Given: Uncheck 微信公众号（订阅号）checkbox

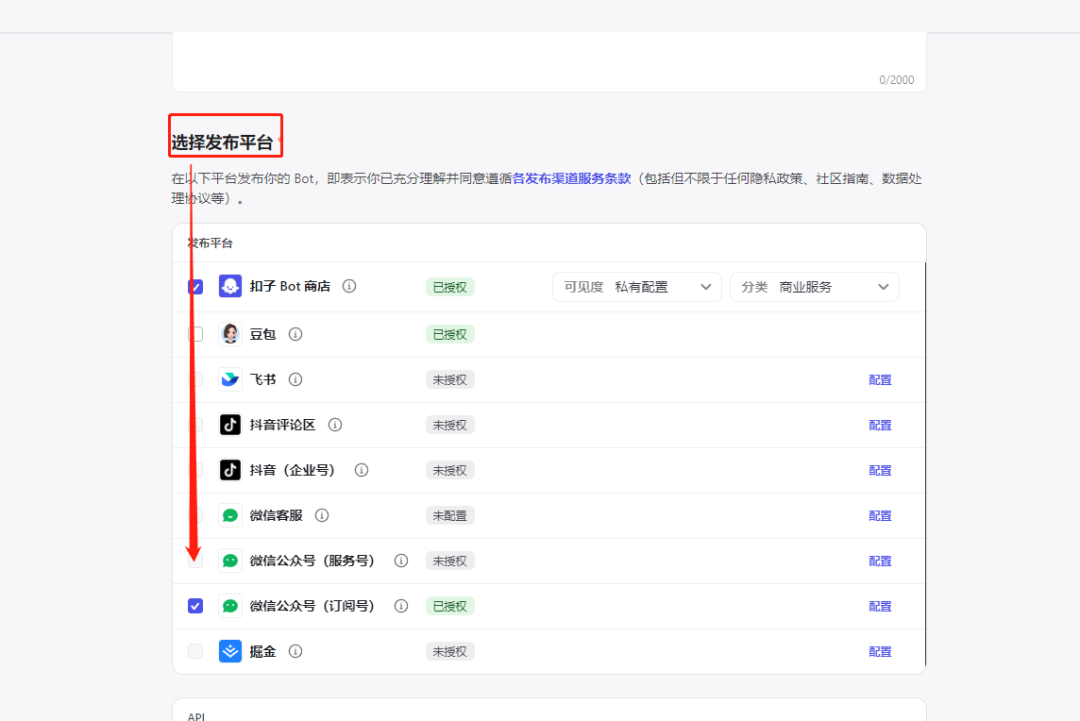Looking at the screenshot, I should tap(196, 606).
